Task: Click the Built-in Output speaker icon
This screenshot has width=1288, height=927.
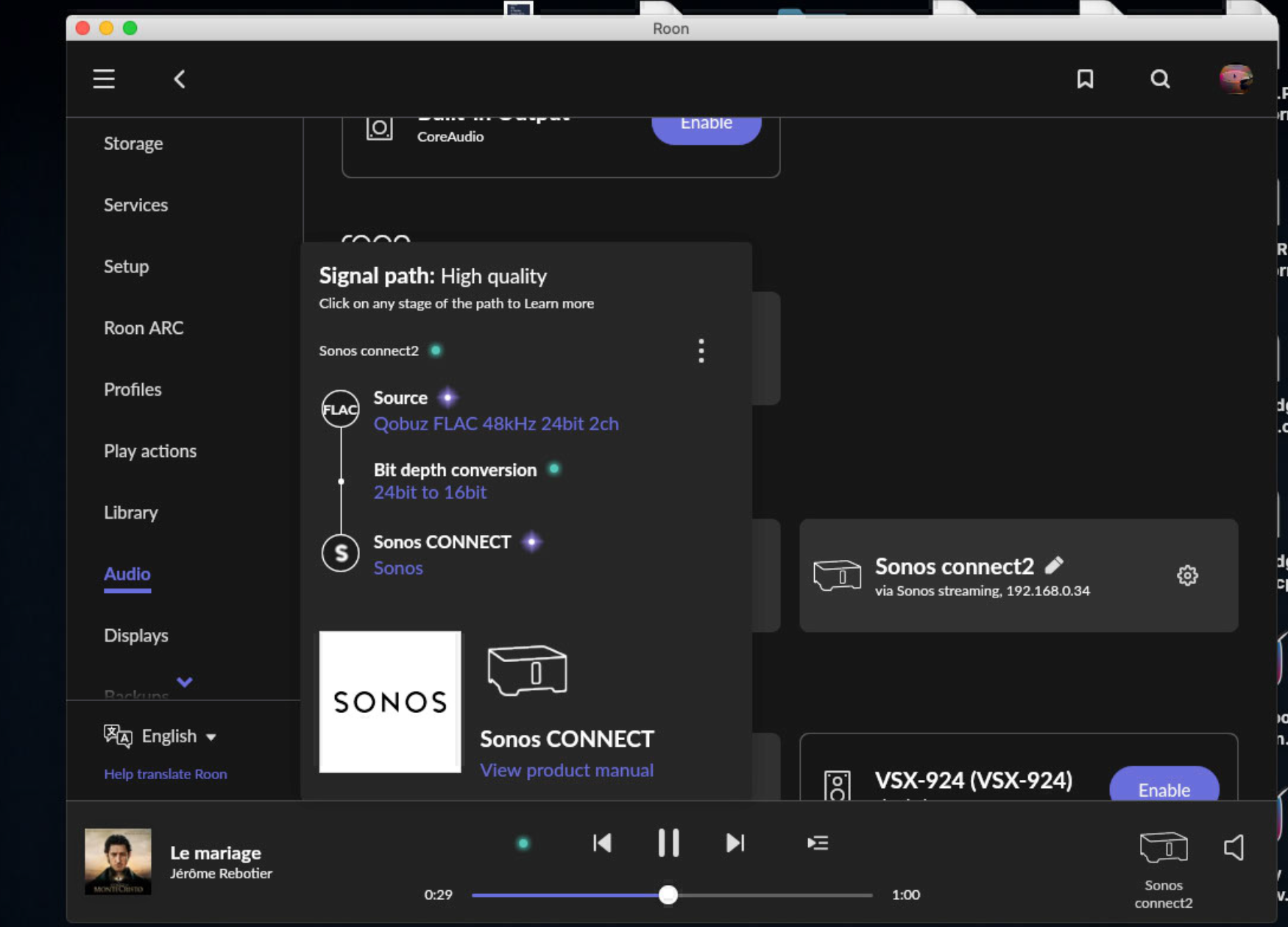Action: [x=380, y=128]
